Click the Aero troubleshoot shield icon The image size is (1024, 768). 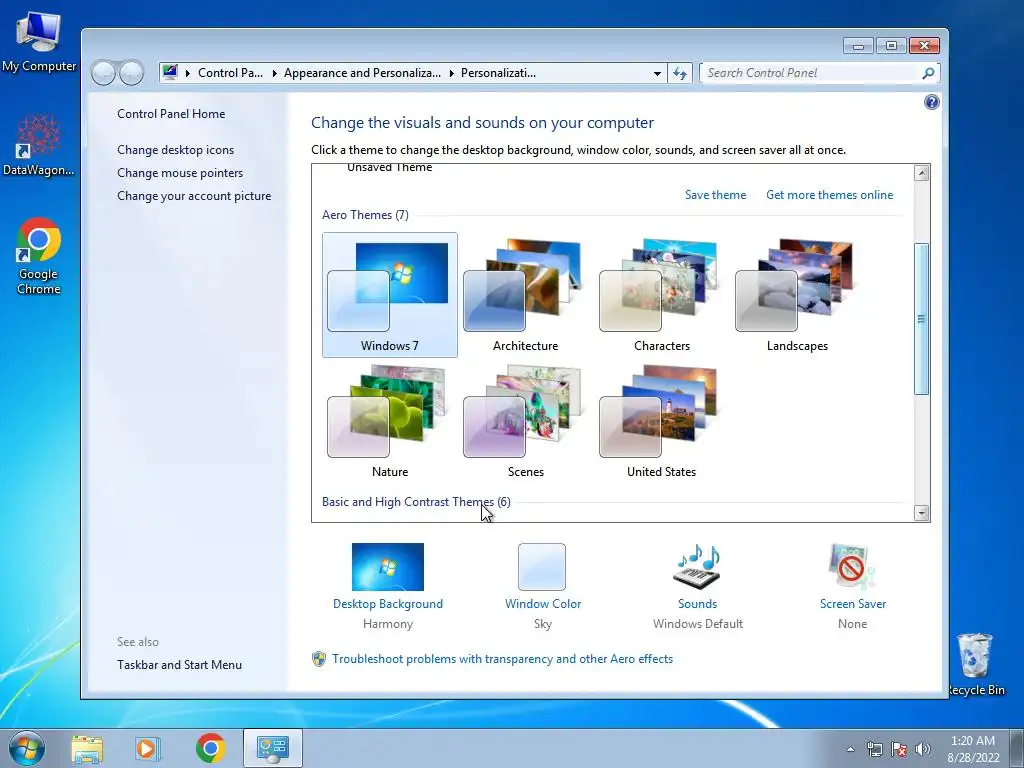pyautogui.click(x=319, y=658)
